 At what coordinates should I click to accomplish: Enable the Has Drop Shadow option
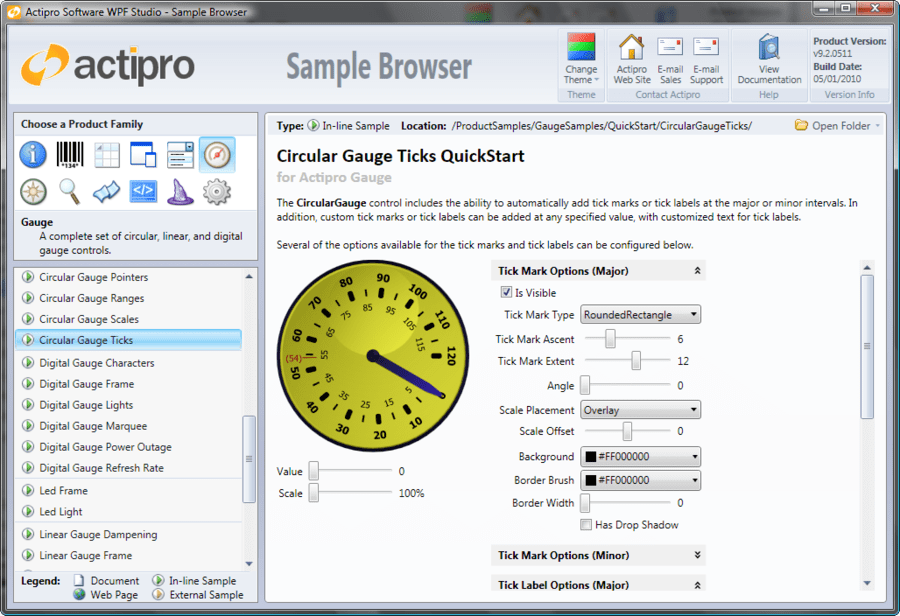tap(585, 525)
